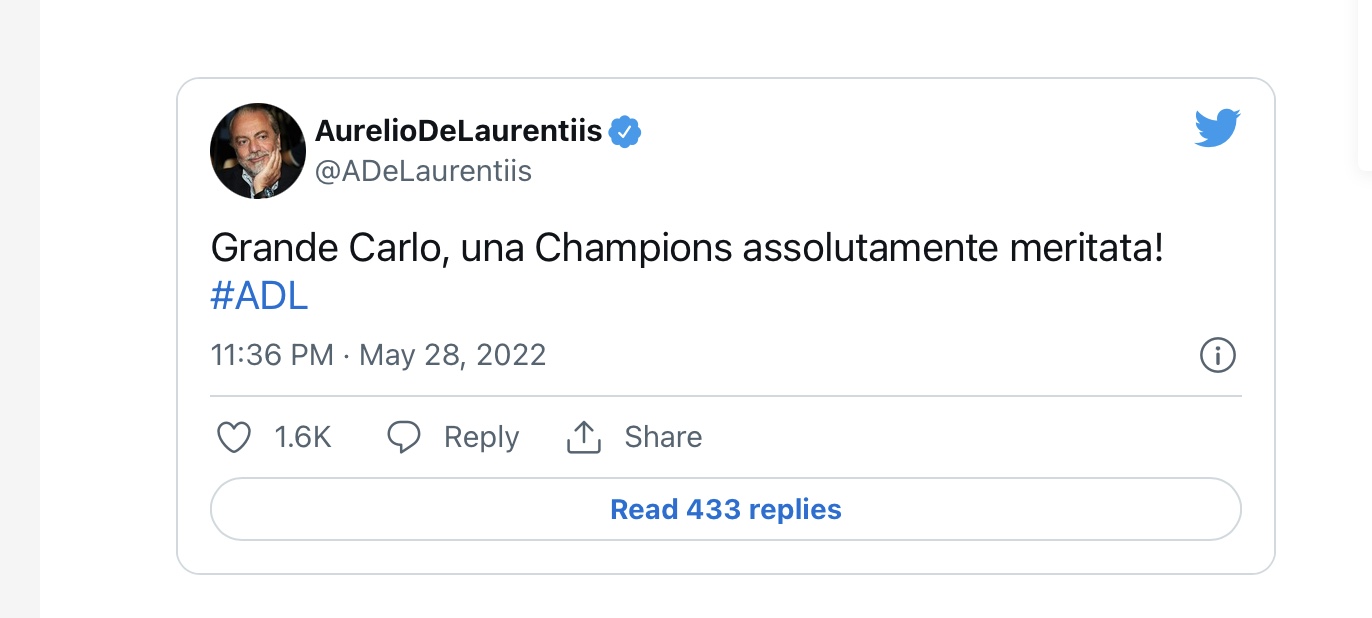Click the word Champions in the tweet

coord(634,248)
